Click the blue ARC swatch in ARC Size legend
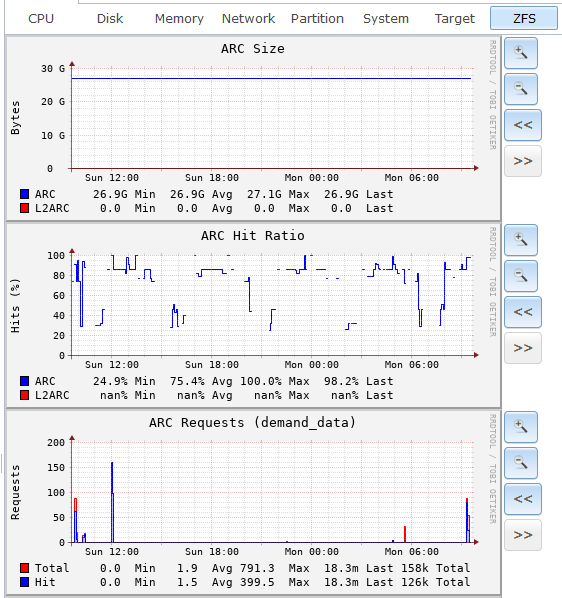562x598 pixels. coord(24,194)
